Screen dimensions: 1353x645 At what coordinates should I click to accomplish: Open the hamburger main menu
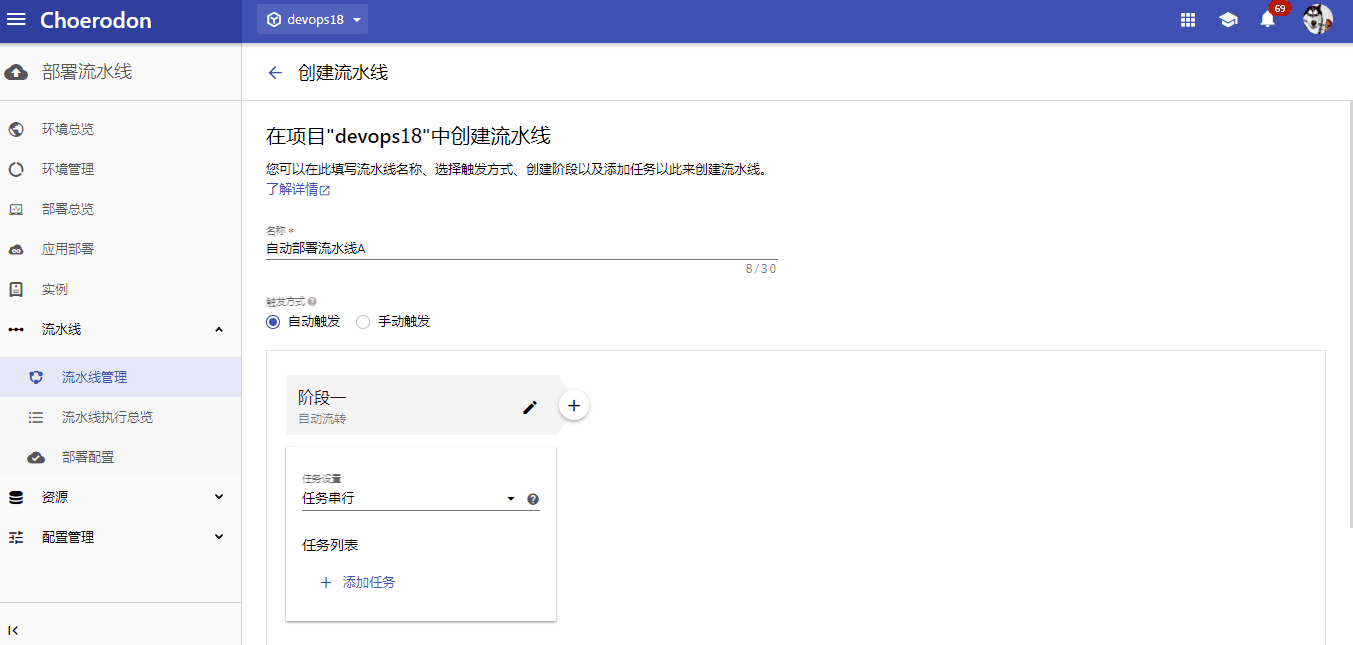(x=16, y=20)
